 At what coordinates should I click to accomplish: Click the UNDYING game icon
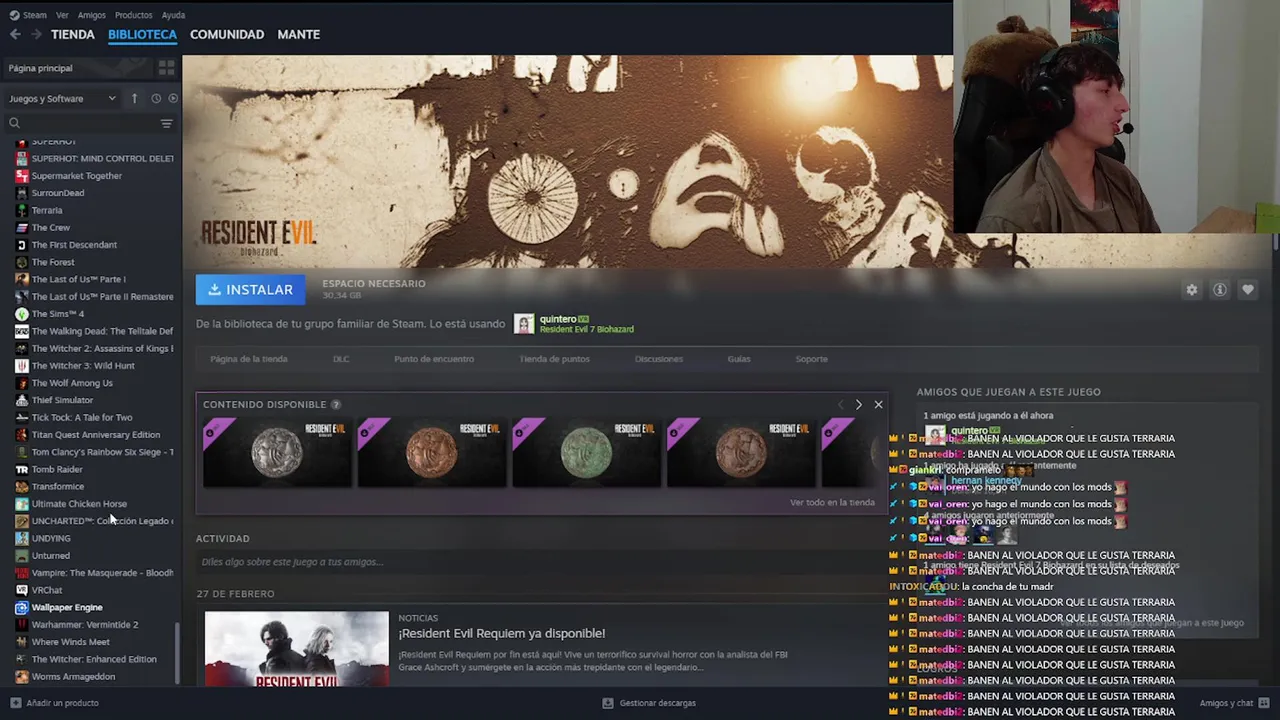click(21, 538)
